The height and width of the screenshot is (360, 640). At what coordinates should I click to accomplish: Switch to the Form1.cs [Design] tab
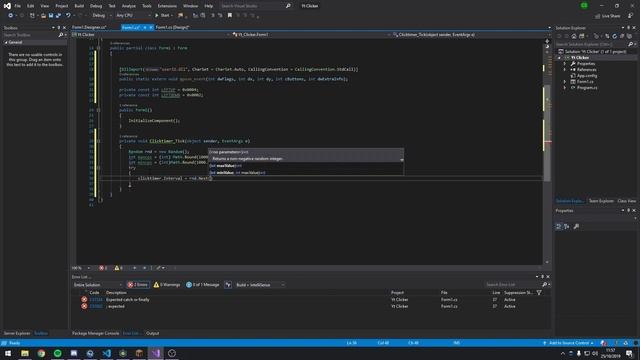[172, 27]
